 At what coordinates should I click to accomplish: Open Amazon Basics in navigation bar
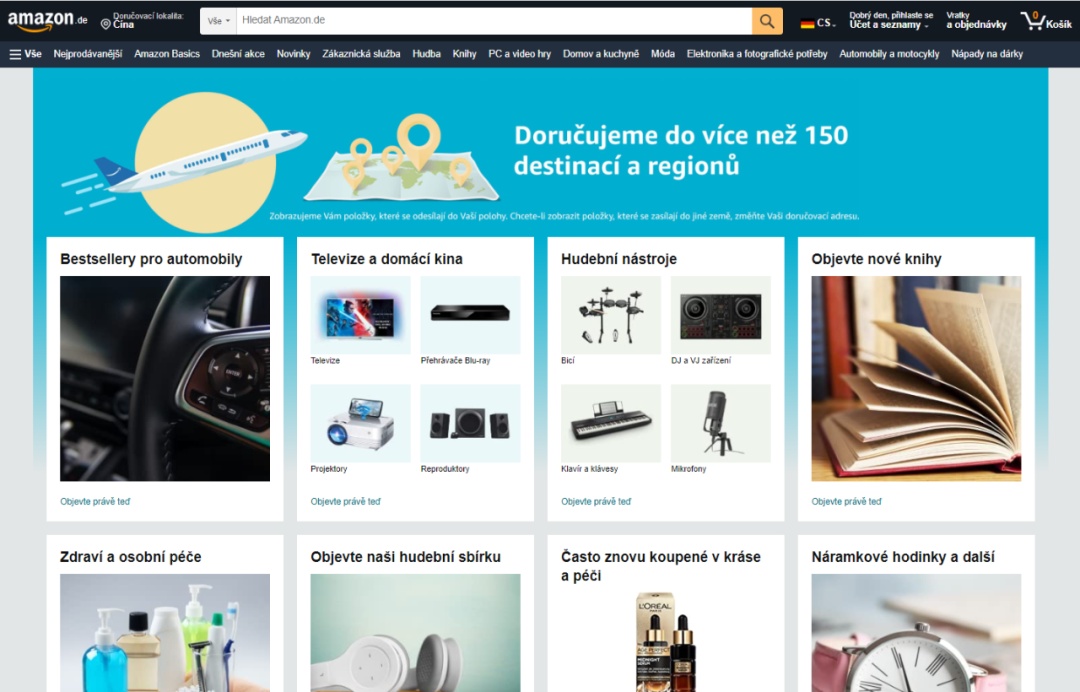coord(167,54)
